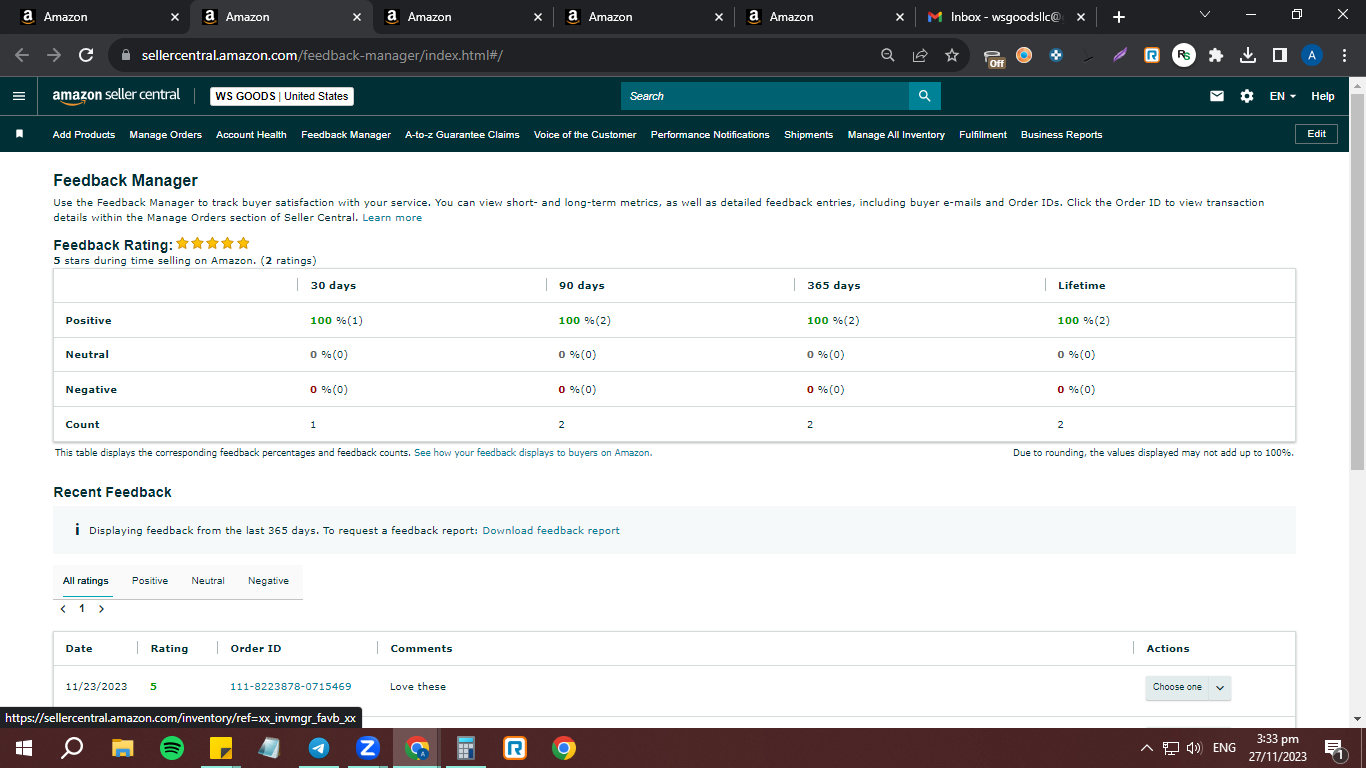Go back with the browser back arrow

coord(22,56)
